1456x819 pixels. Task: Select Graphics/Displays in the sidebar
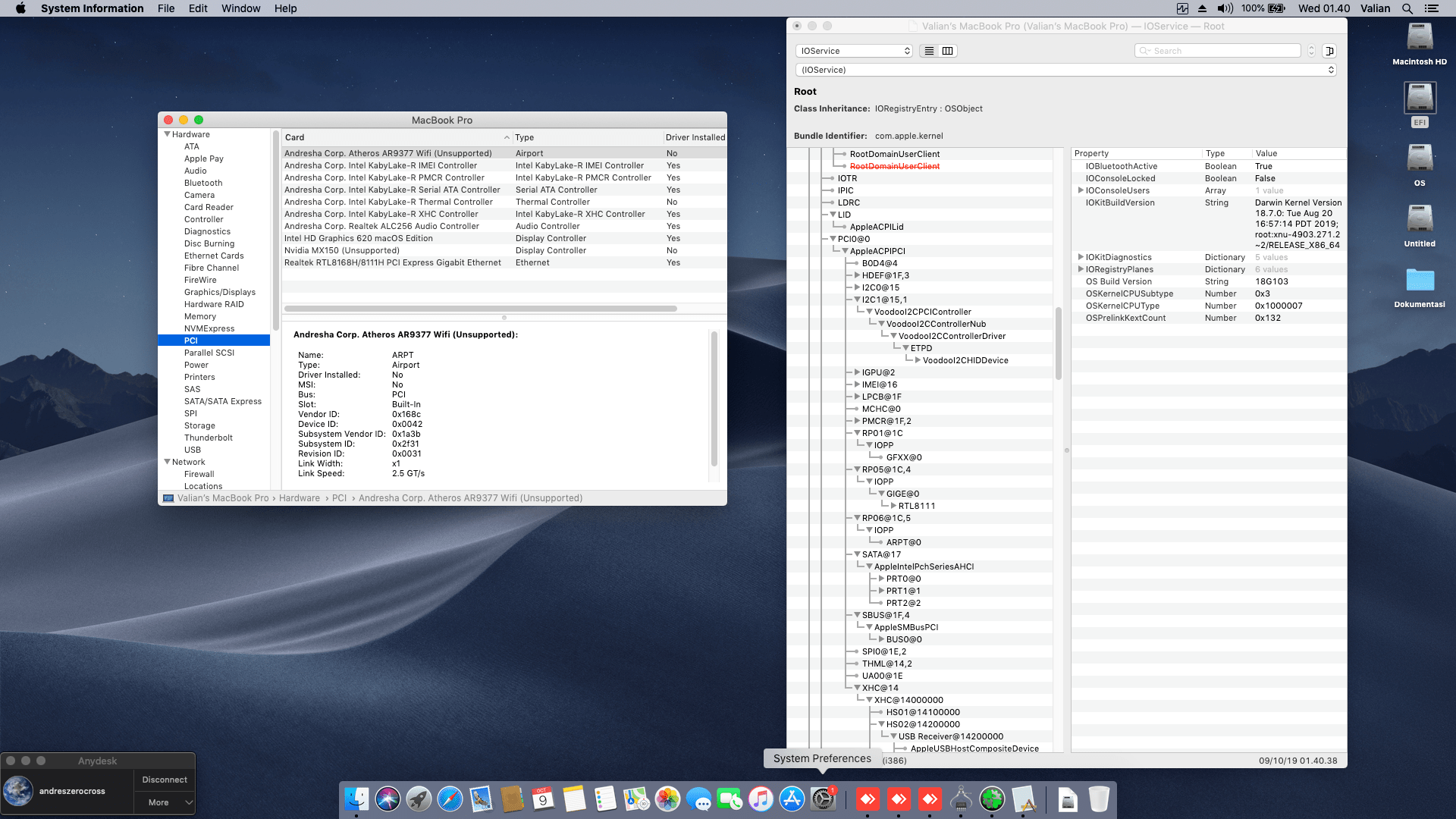pyautogui.click(x=220, y=292)
